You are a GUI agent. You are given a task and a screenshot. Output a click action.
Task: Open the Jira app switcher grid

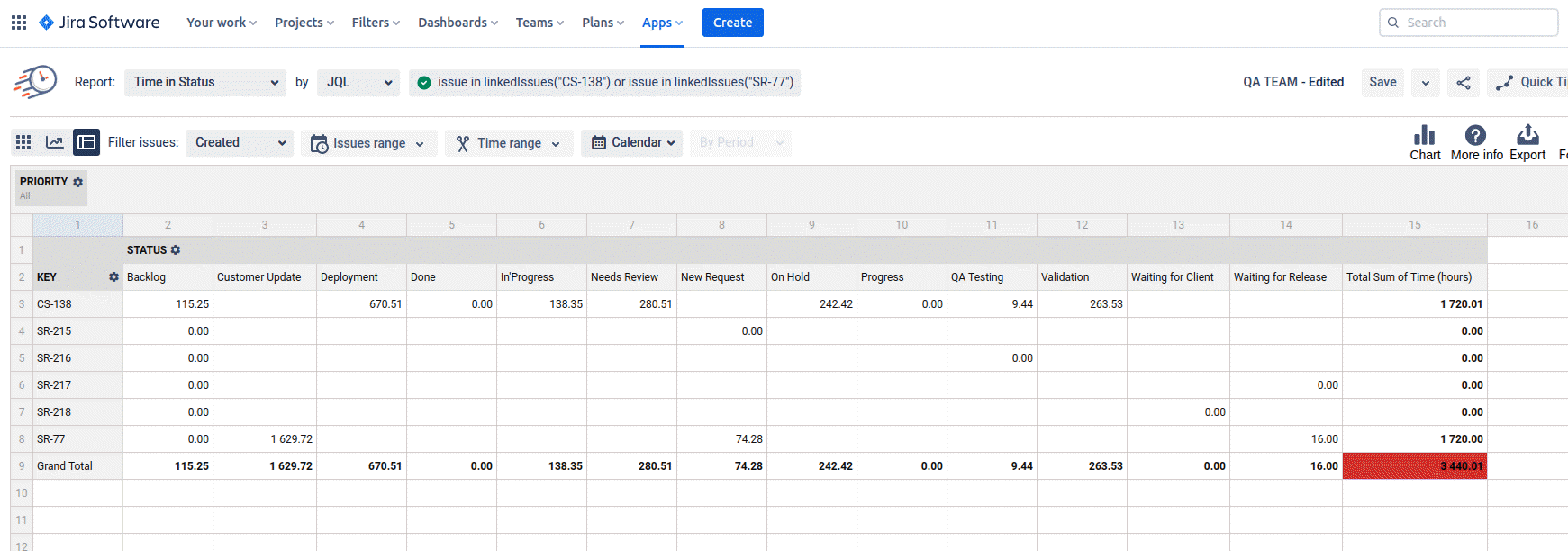19,23
